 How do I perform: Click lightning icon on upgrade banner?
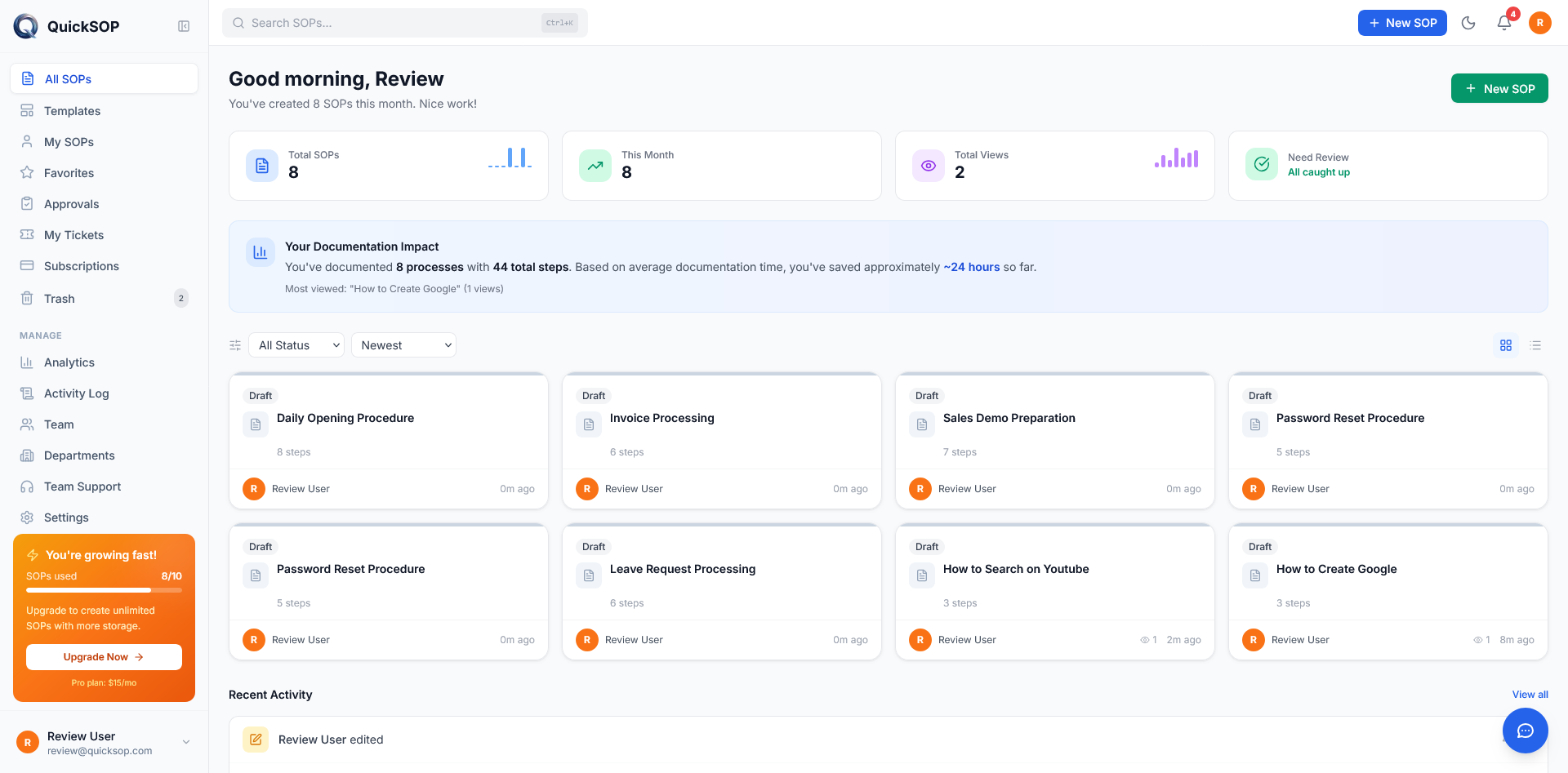pyautogui.click(x=33, y=555)
